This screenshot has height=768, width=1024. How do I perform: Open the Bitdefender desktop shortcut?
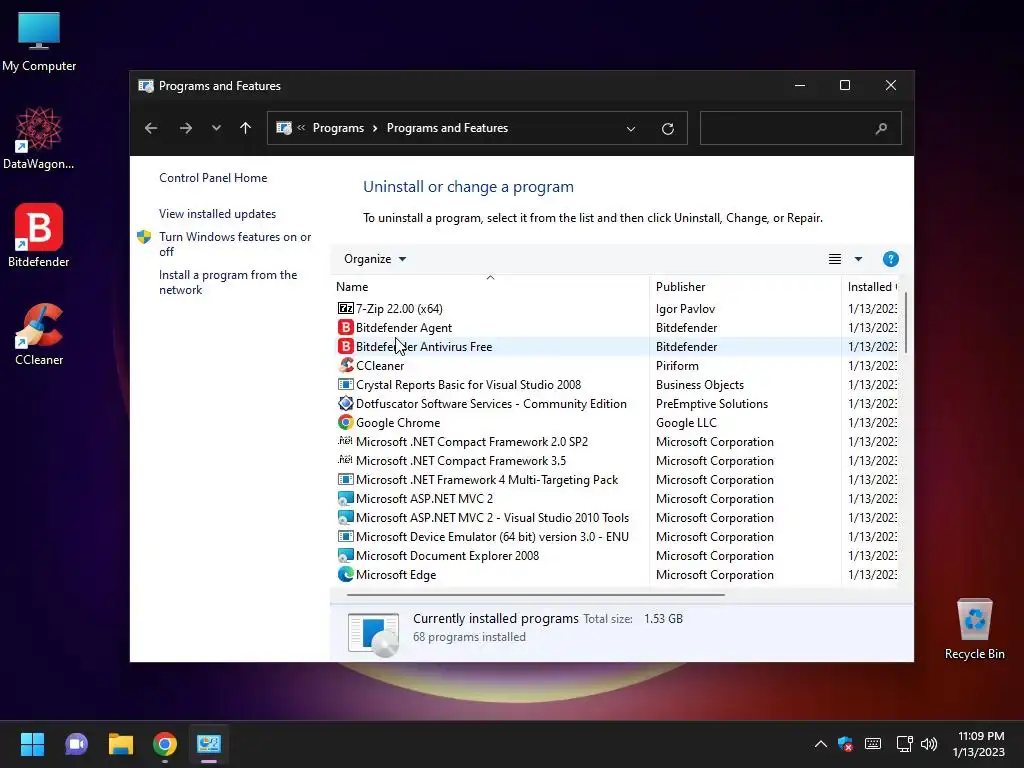pos(39,235)
